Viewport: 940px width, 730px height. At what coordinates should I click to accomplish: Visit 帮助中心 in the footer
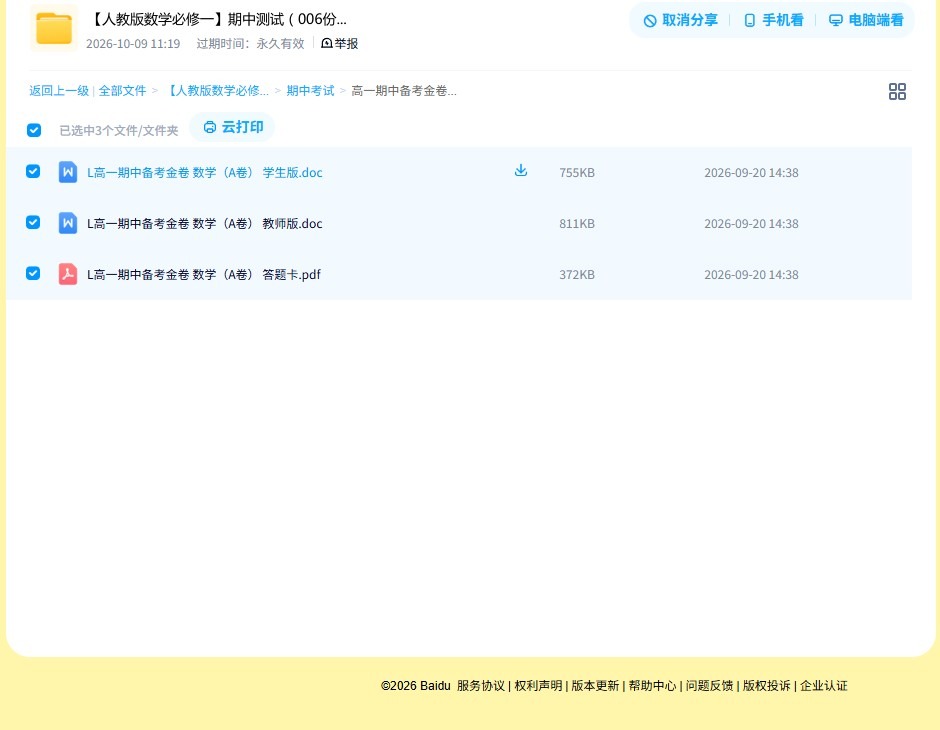(x=652, y=686)
